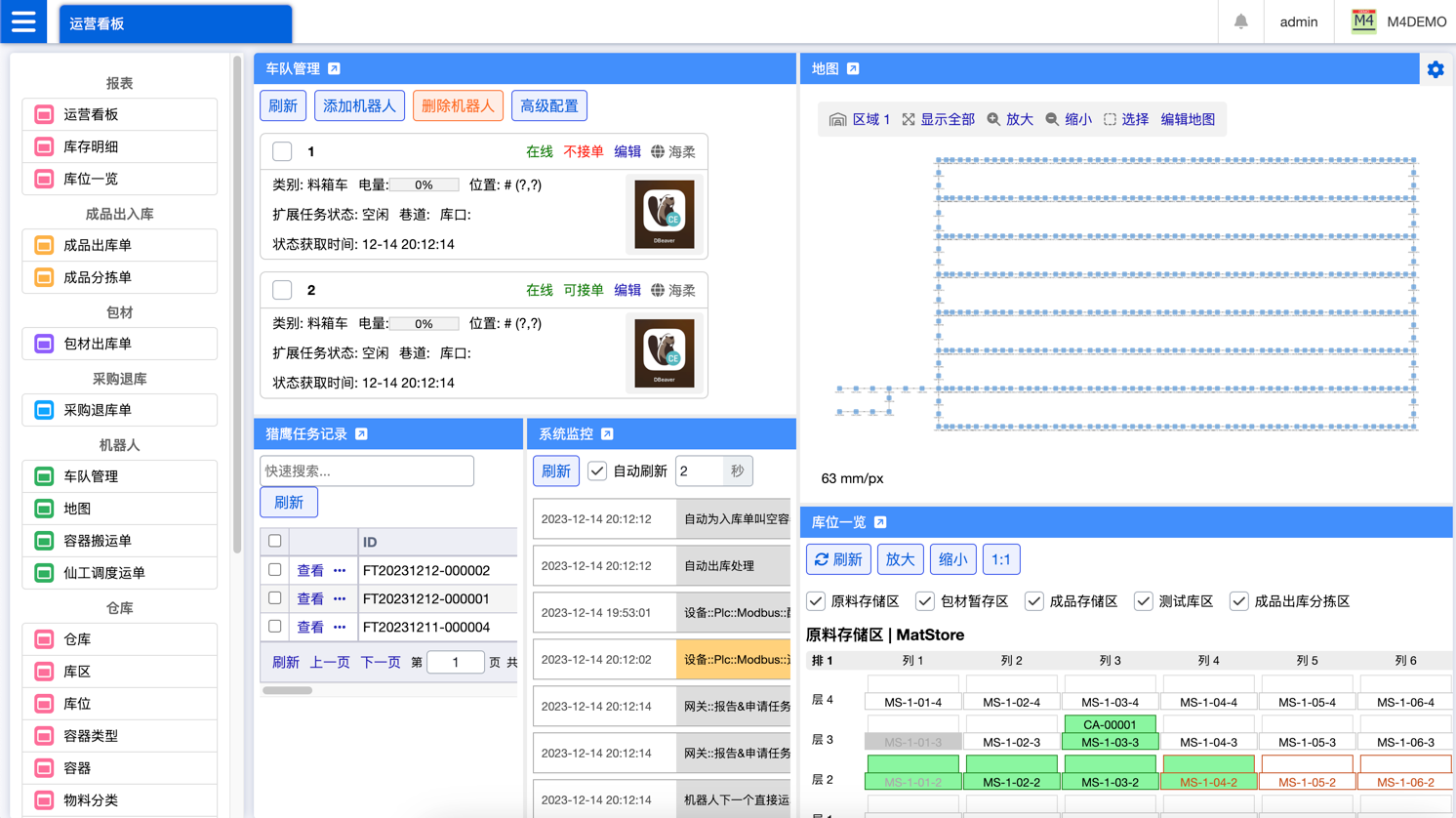Open 运营看板 tab

176,23
